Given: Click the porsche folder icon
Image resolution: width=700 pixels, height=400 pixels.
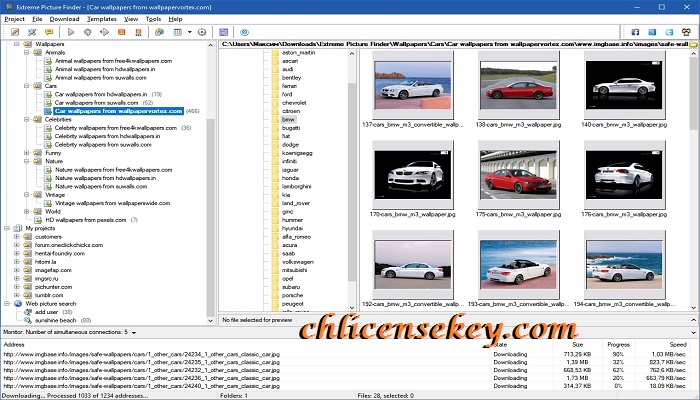Looking at the screenshot, I should pos(275,296).
